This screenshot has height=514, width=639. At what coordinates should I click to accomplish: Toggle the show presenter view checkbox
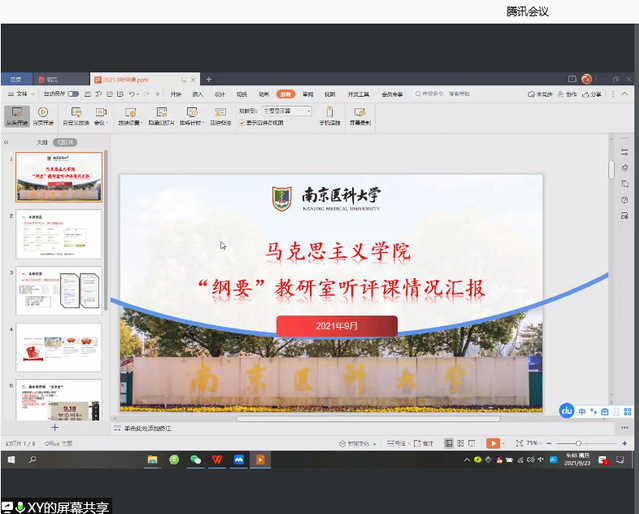pos(242,123)
